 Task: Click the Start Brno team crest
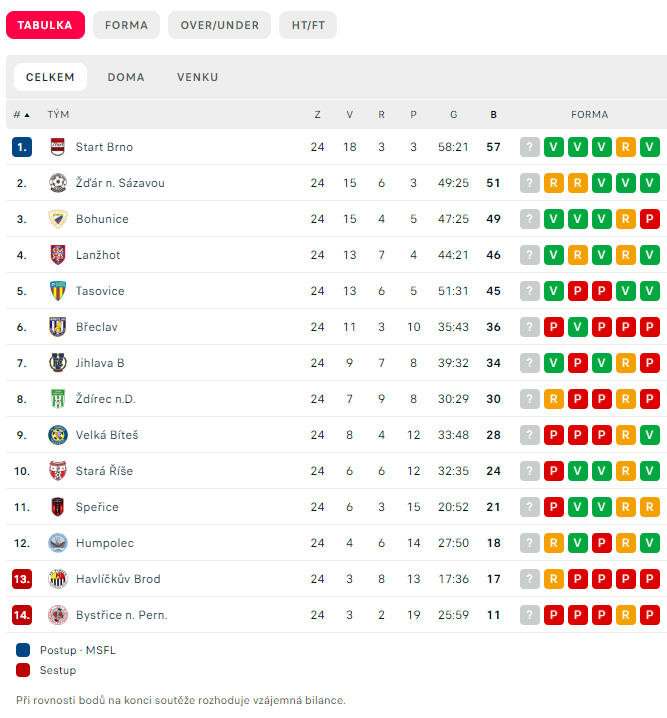(x=58, y=147)
